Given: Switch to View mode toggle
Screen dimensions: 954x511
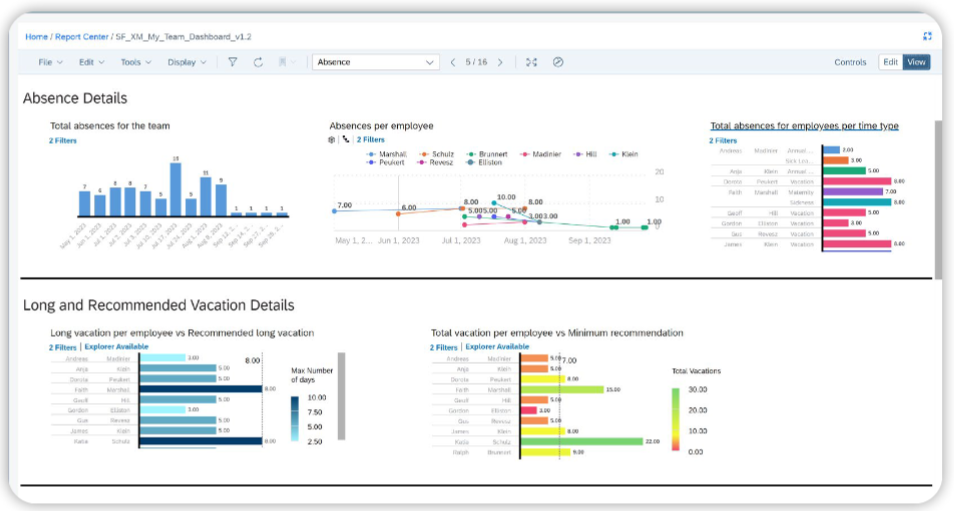Looking at the screenshot, I should tap(916, 62).
